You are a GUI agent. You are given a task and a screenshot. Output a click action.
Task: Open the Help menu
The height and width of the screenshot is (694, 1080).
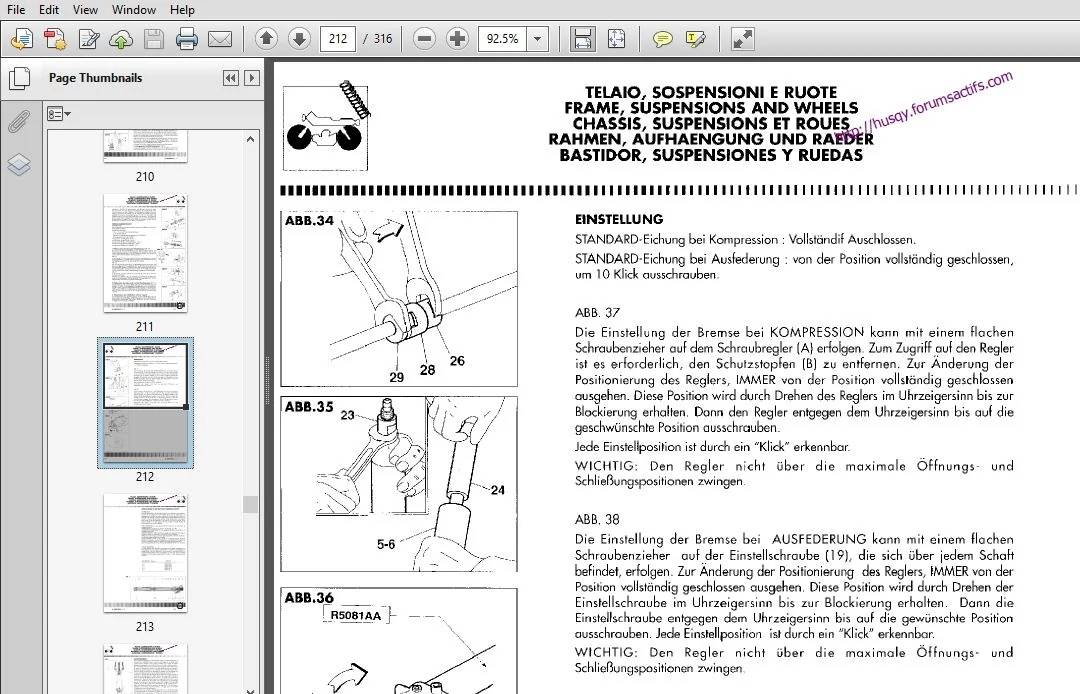pyautogui.click(x=183, y=10)
